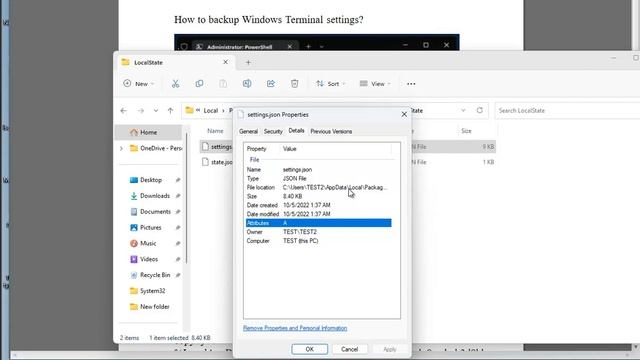Viewport: 640px width, 360px height.
Task: Close the LocalState Explorer tab
Action: point(225,62)
